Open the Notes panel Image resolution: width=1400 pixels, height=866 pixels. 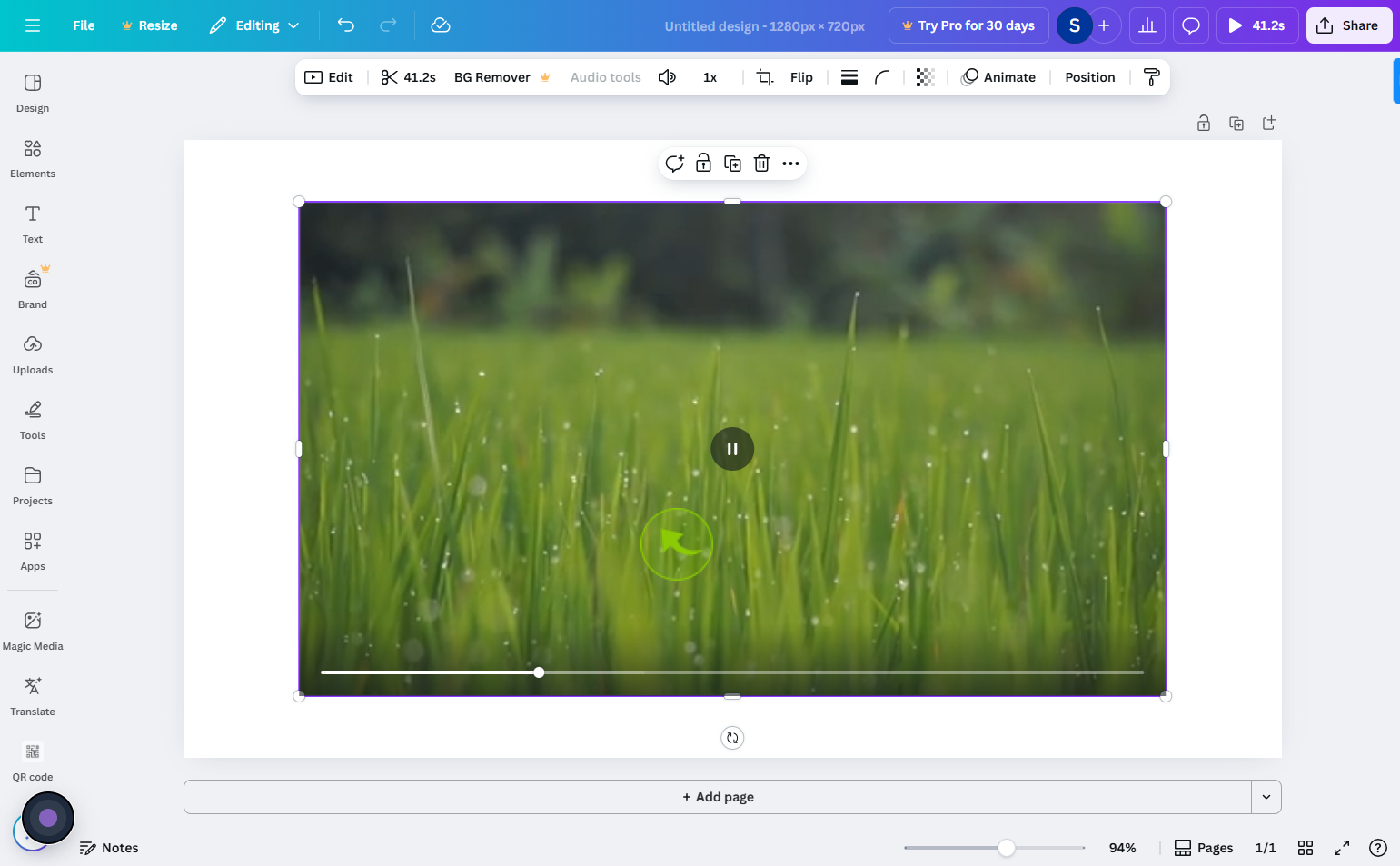coord(109,848)
